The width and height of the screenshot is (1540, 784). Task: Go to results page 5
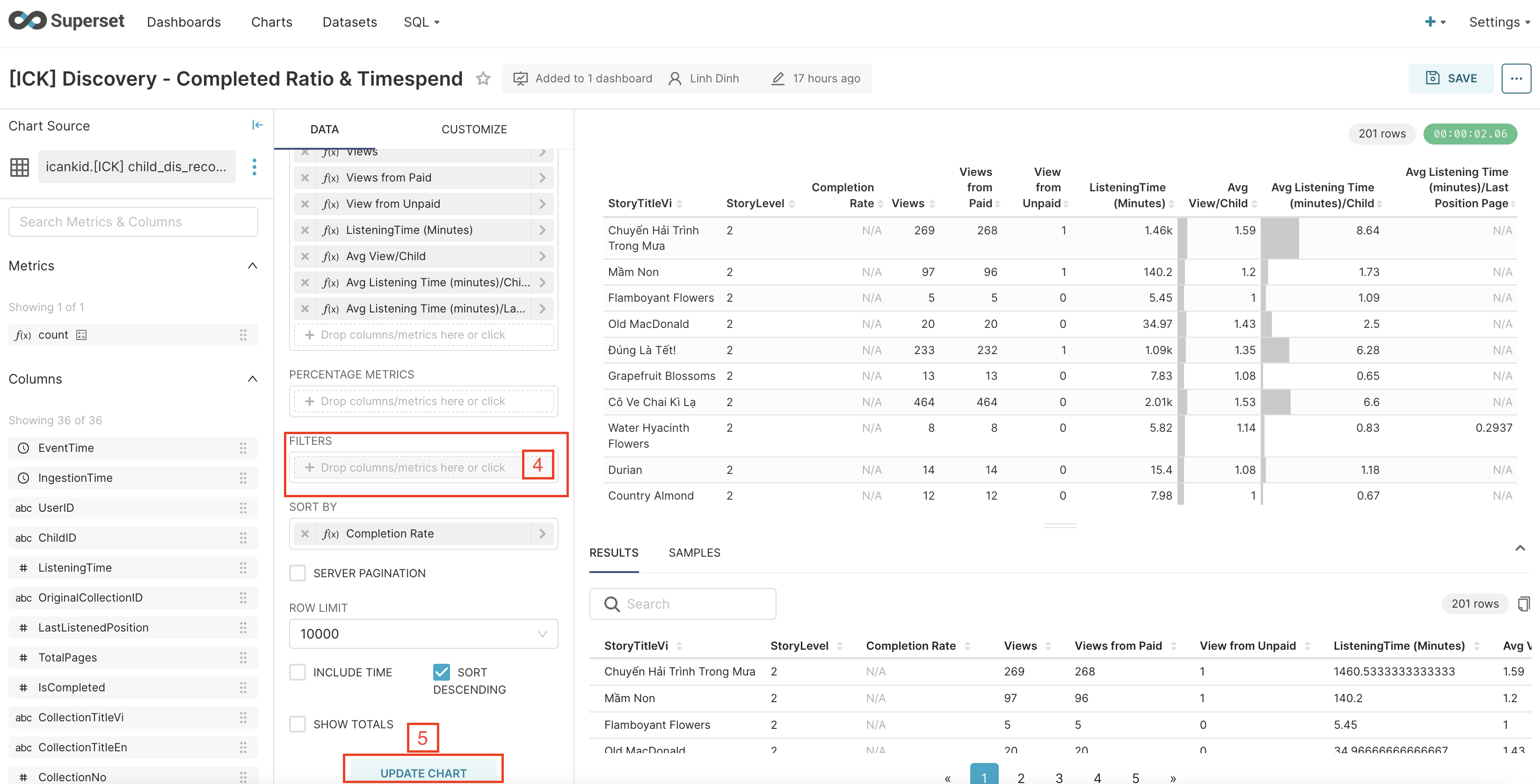tap(1136, 777)
